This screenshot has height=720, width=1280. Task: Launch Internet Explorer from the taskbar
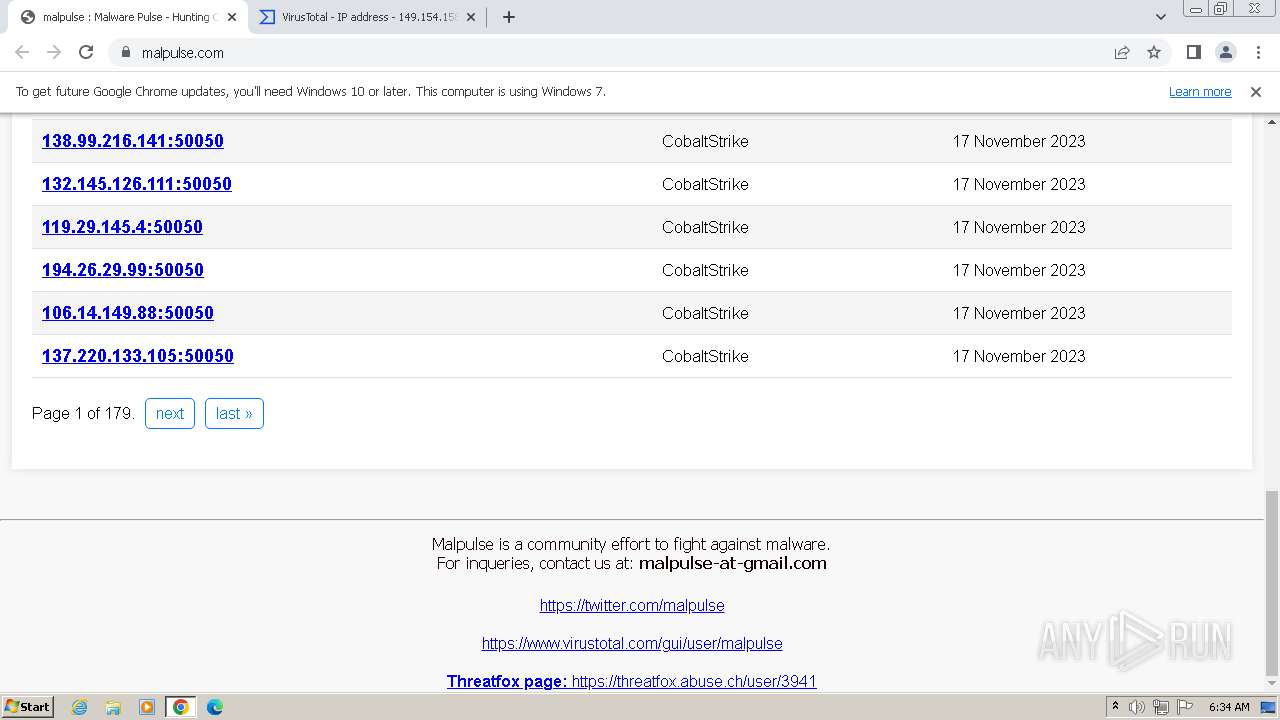pos(79,707)
